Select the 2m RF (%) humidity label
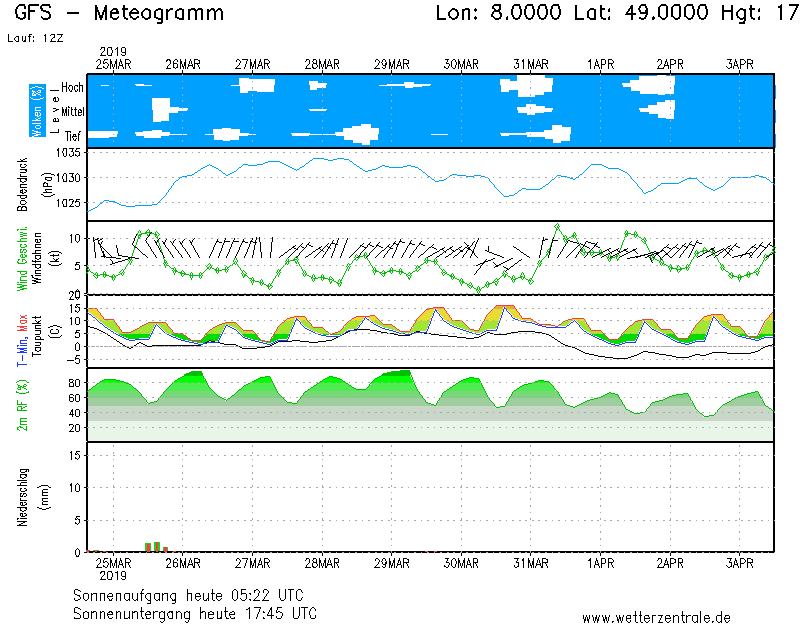The height and width of the screenshot is (625, 800). coord(22,404)
